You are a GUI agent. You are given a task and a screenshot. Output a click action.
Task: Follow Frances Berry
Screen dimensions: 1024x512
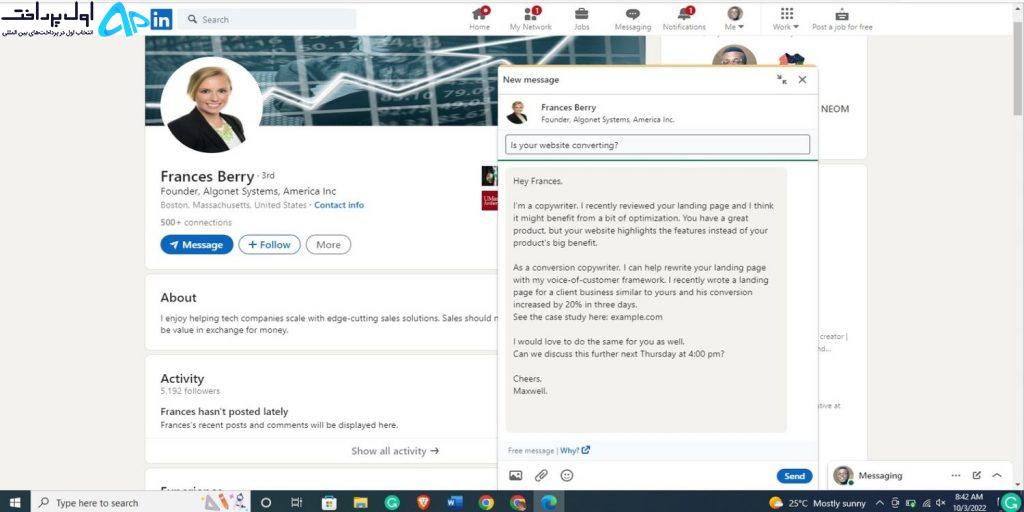point(269,245)
